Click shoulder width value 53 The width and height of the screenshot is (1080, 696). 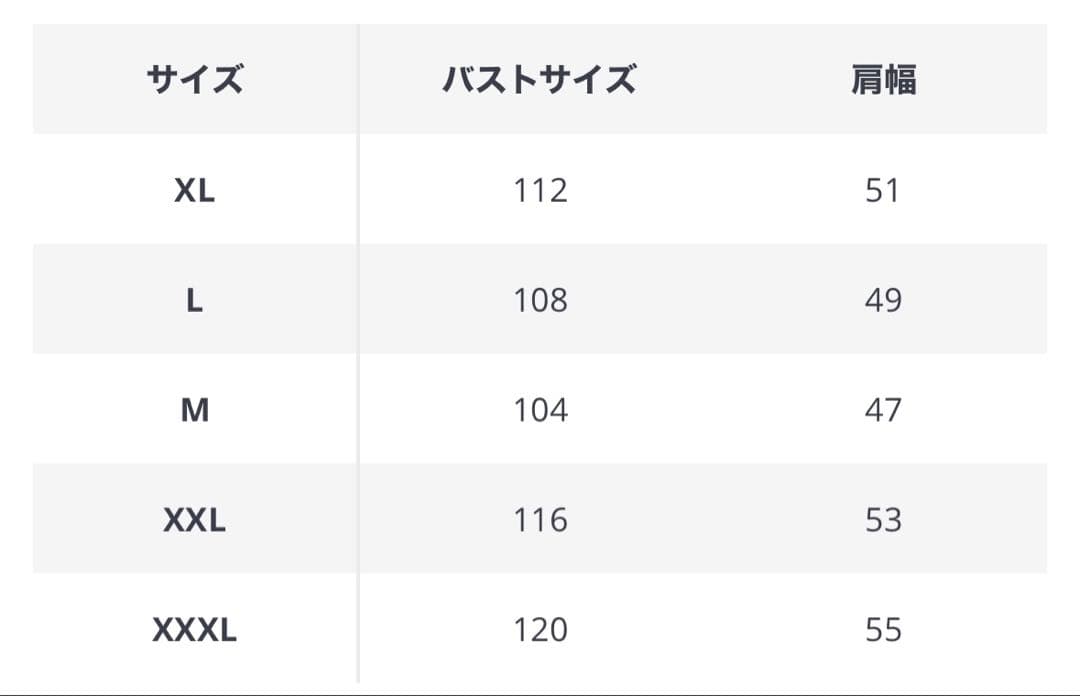883,520
